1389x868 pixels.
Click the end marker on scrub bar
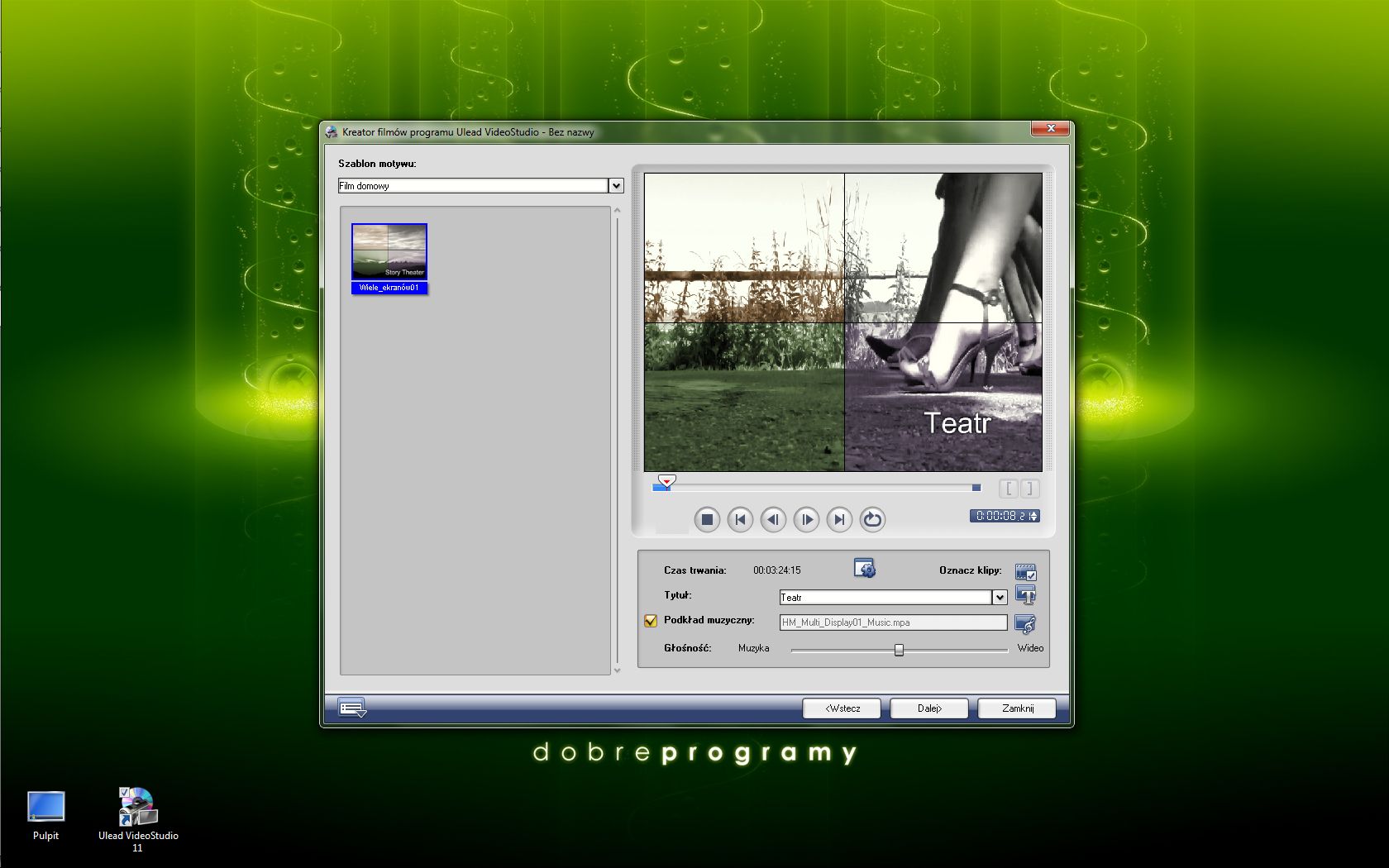(976, 488)
